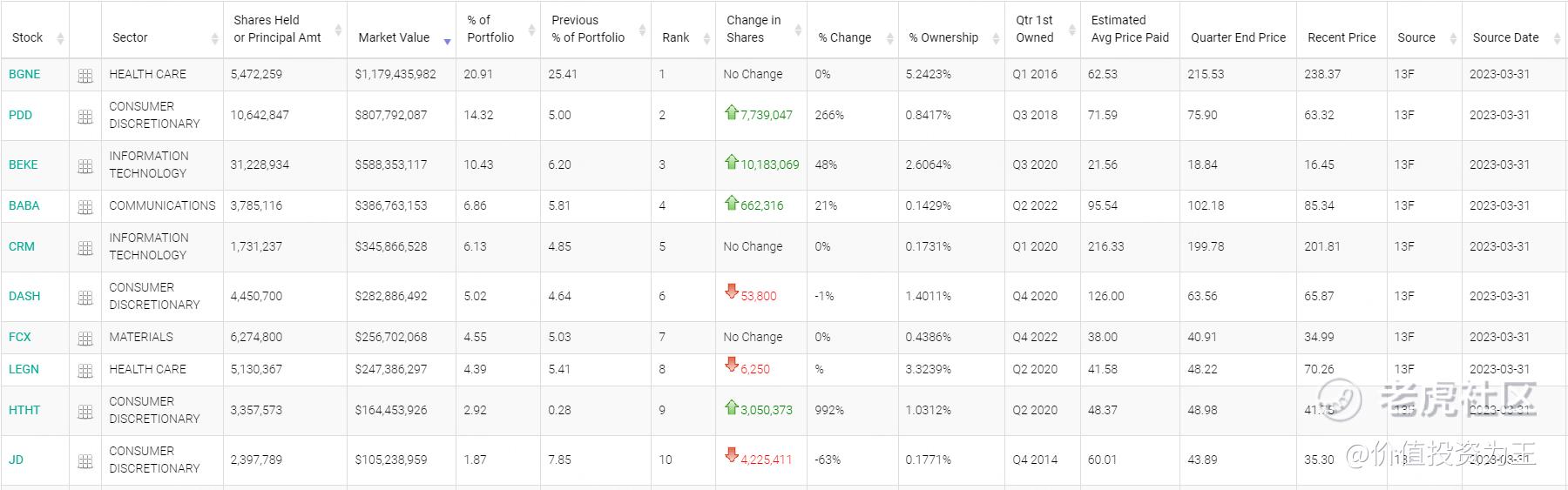Image resolution: width=1568 pixels, height=490 pixels.
Task: Click the grid icon beside JD
Action: point(85,461)
